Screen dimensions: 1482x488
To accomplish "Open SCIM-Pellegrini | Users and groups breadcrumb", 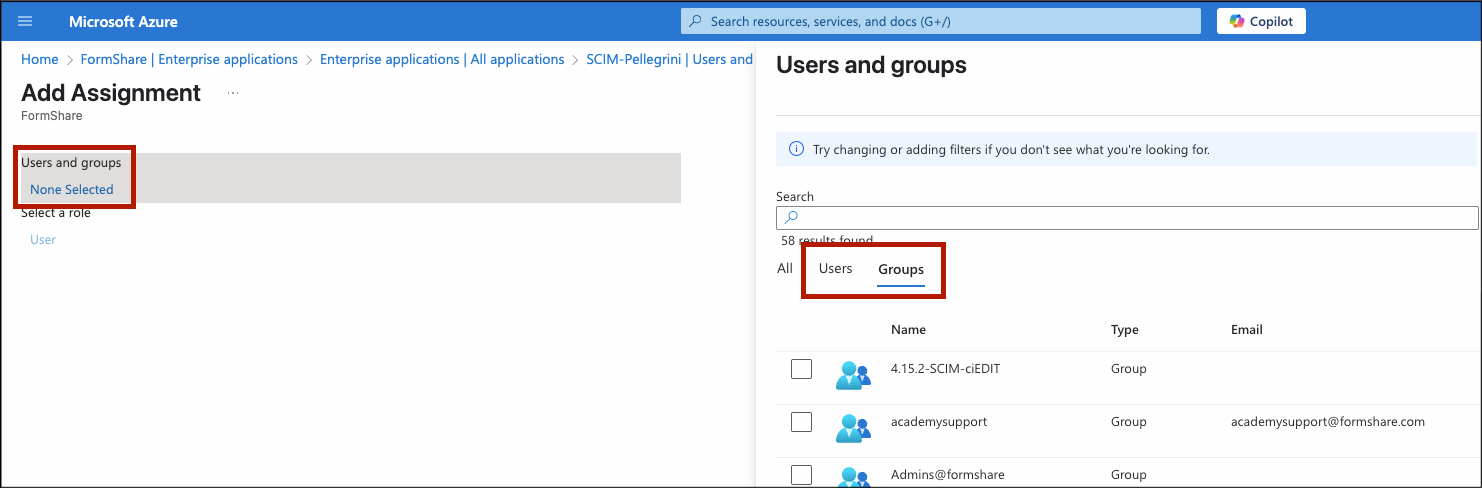I will (670, 59).
